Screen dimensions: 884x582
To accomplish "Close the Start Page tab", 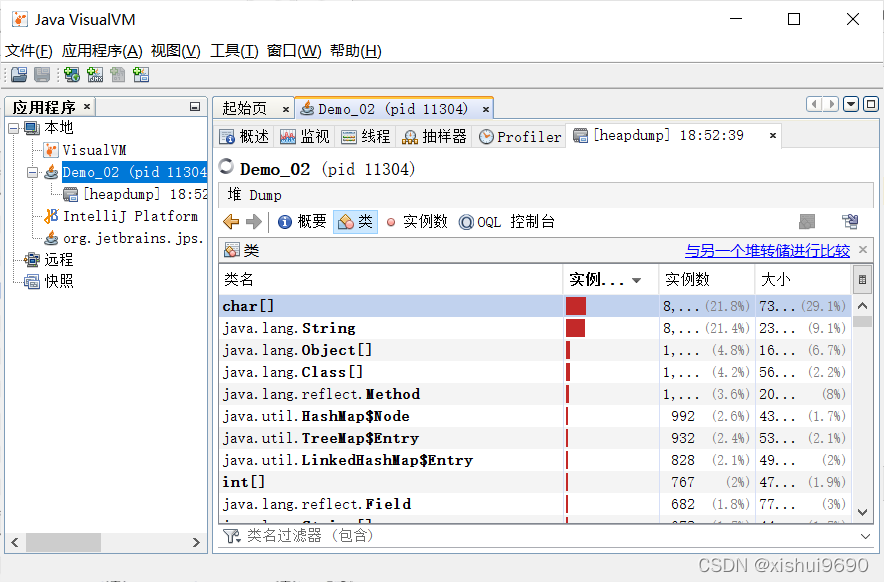I will tap(285, 109).
